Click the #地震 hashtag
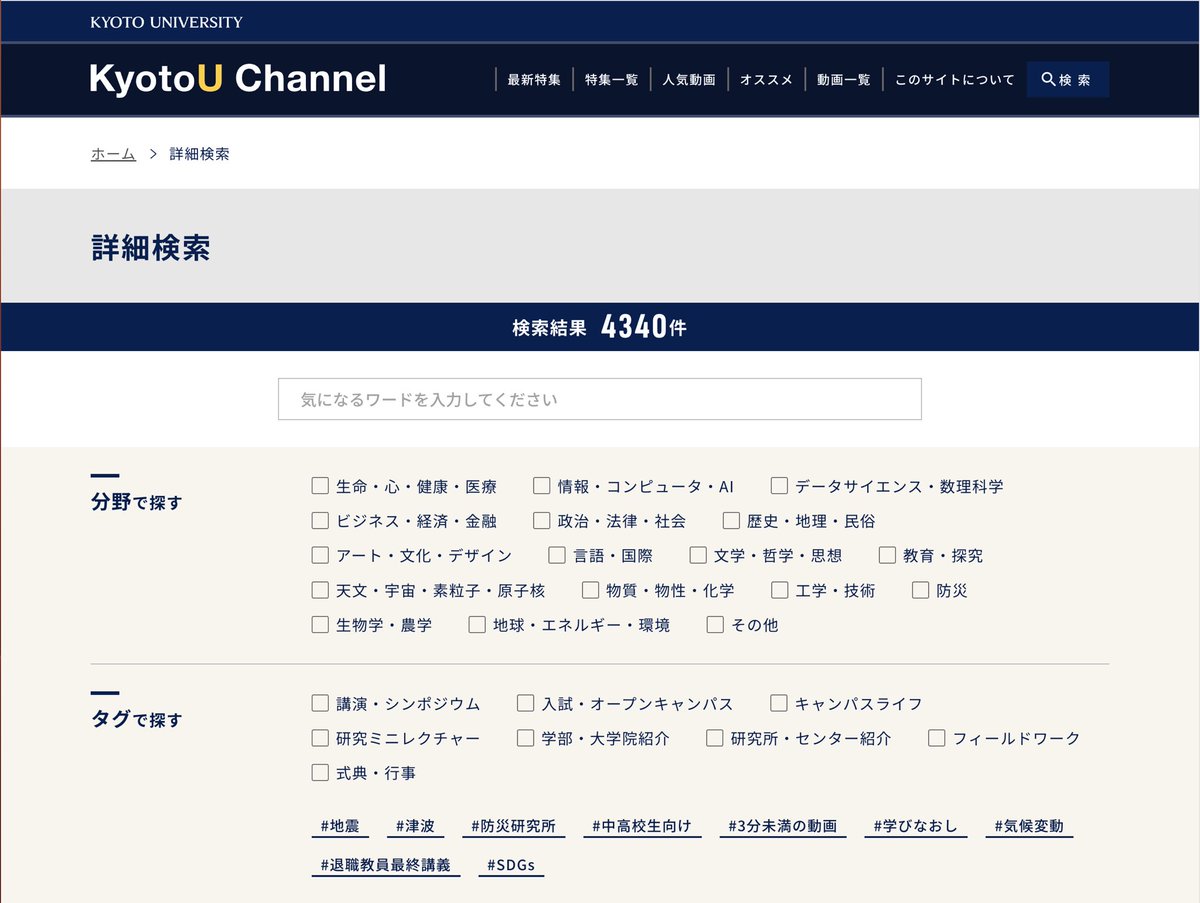The width and height of the screenshot is (1200, 903). 339,827
